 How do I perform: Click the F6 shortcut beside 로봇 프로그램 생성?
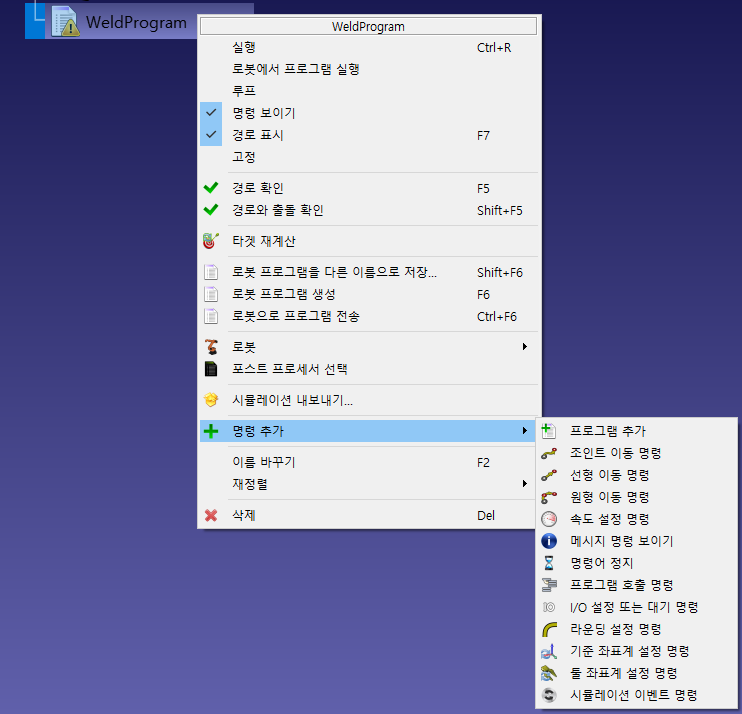(x=483, y=295)
